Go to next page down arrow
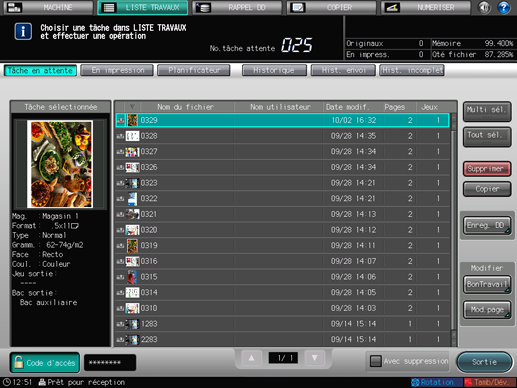The width and height of the screenshot is (517, 388). (314, 358)
